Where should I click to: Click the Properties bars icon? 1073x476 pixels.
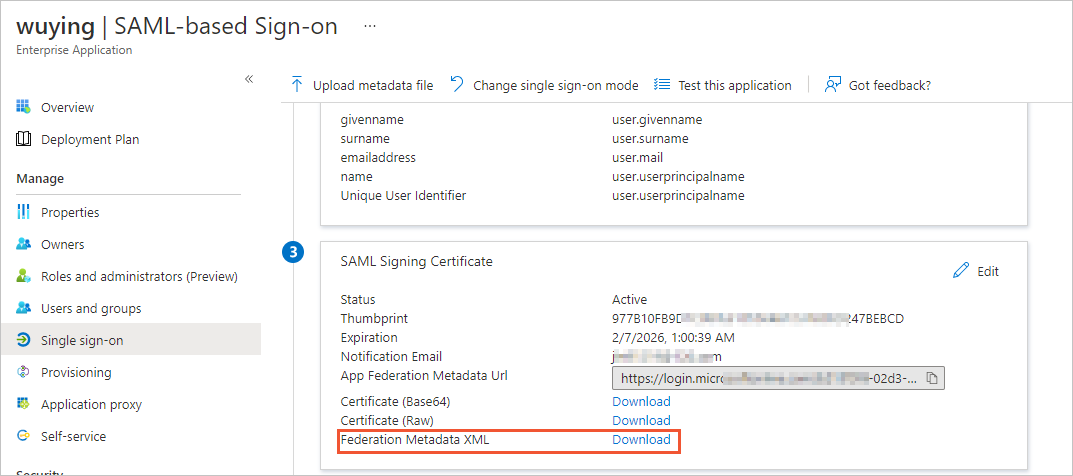[24, 212]
